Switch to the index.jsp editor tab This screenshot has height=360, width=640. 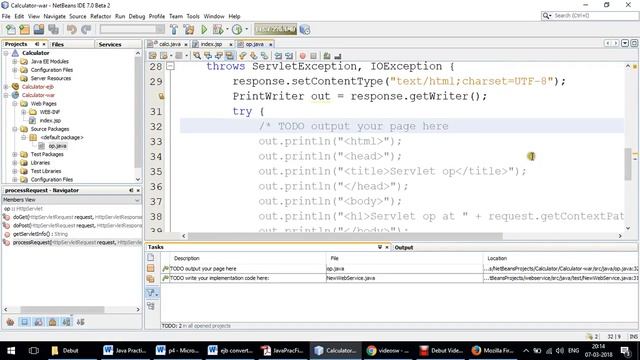pyautogui.click(x=211, y=44)
